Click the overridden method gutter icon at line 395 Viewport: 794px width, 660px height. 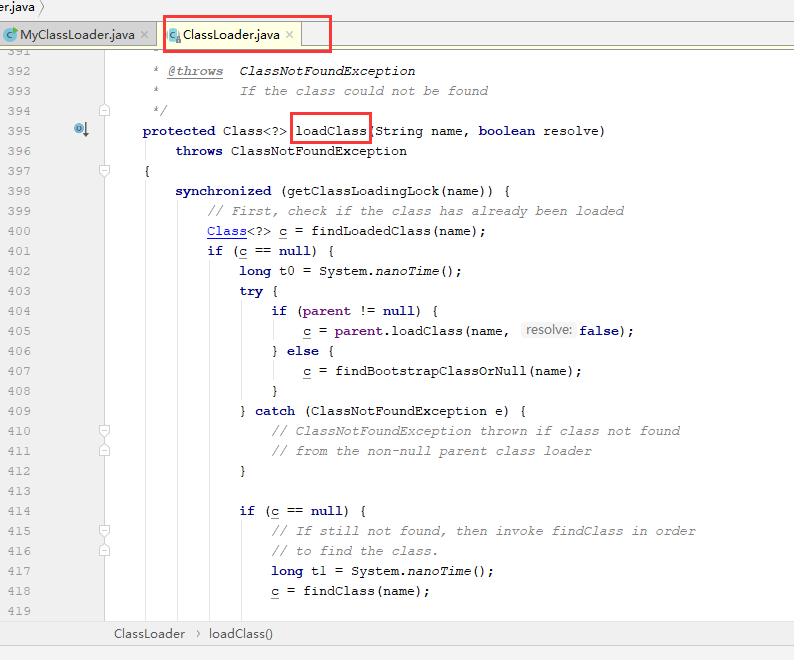82,130
